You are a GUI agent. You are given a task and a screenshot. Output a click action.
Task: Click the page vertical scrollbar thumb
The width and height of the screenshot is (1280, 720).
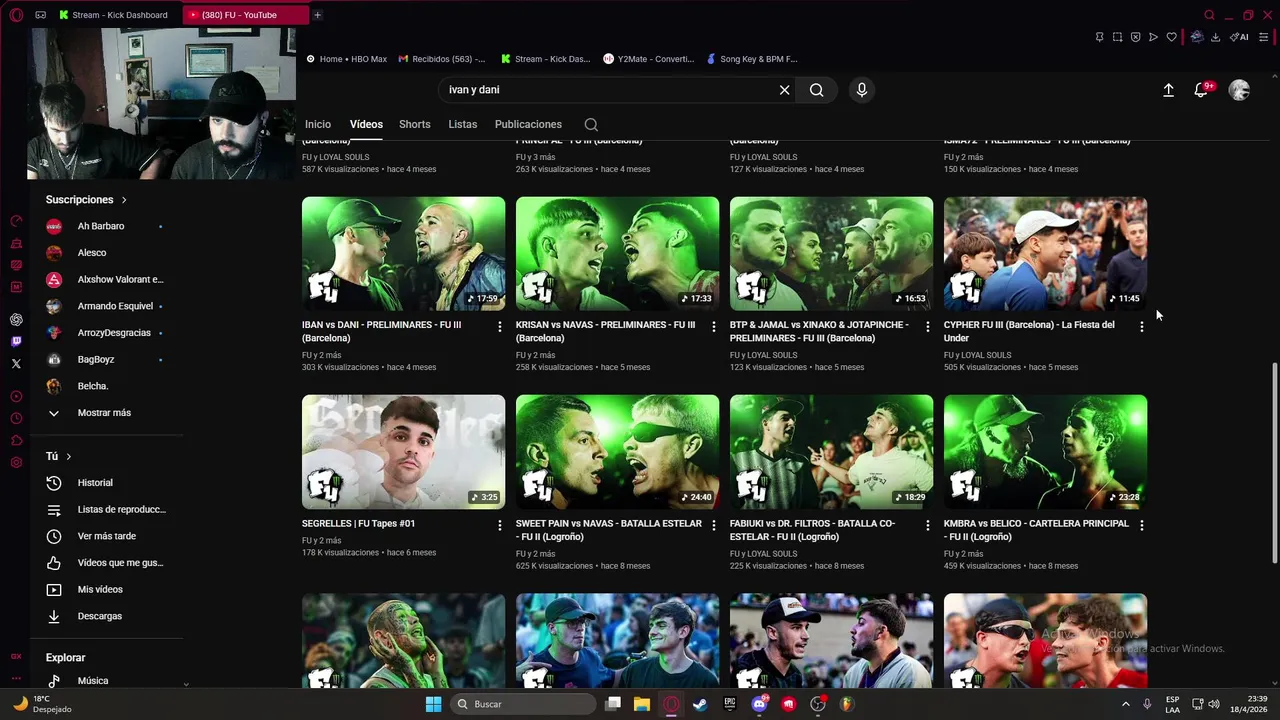[x=1274, y=462]
